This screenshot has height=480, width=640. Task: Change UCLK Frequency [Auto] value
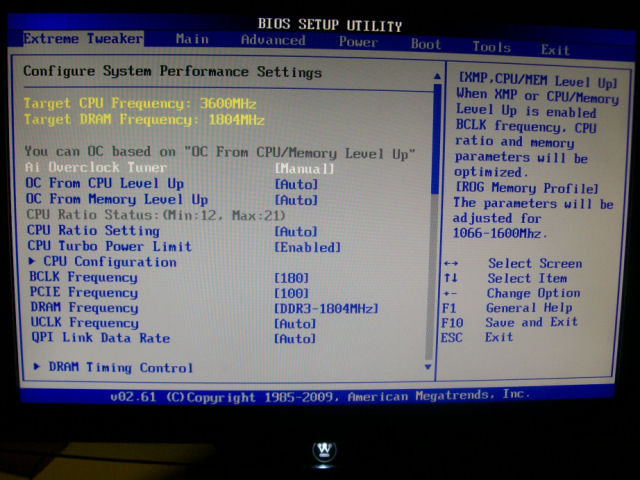295,324
